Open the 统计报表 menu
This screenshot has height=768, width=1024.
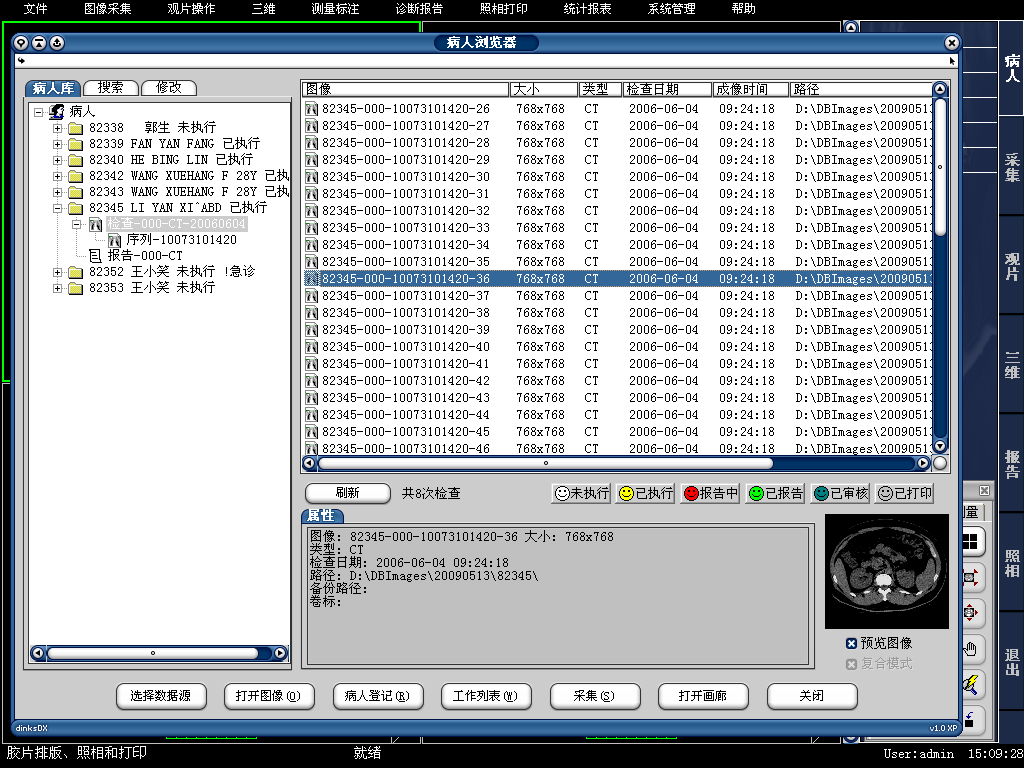[x=588, y=8]
